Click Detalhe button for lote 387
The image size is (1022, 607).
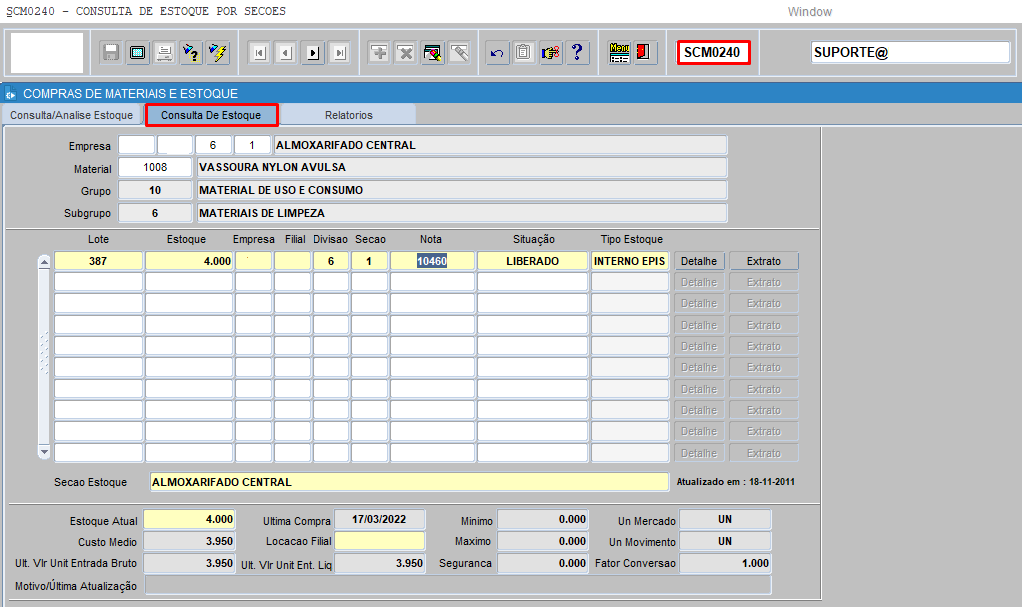click(x=699, y=261)
